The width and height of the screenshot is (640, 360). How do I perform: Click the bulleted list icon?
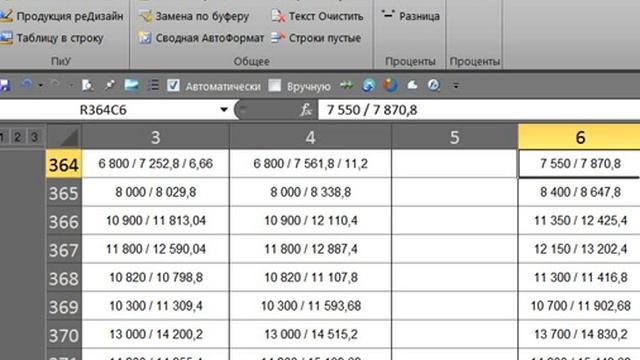click(x=153, y=85)
